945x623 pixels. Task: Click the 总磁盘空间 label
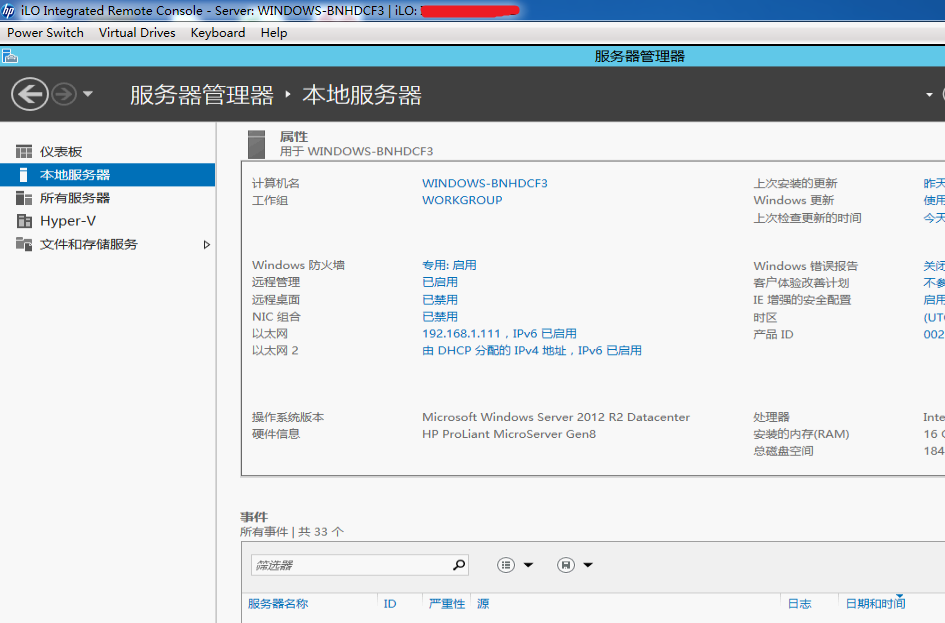point(783,451)
